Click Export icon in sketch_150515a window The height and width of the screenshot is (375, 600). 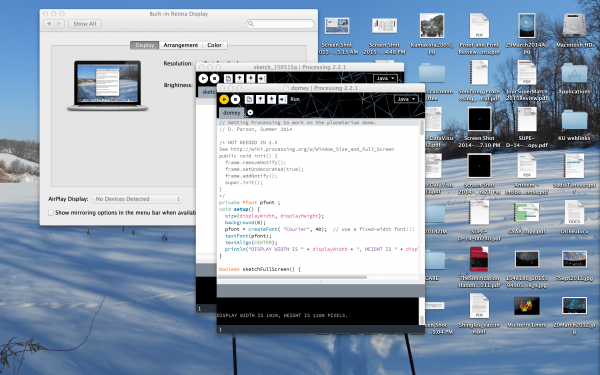click(x=262, y=78)
